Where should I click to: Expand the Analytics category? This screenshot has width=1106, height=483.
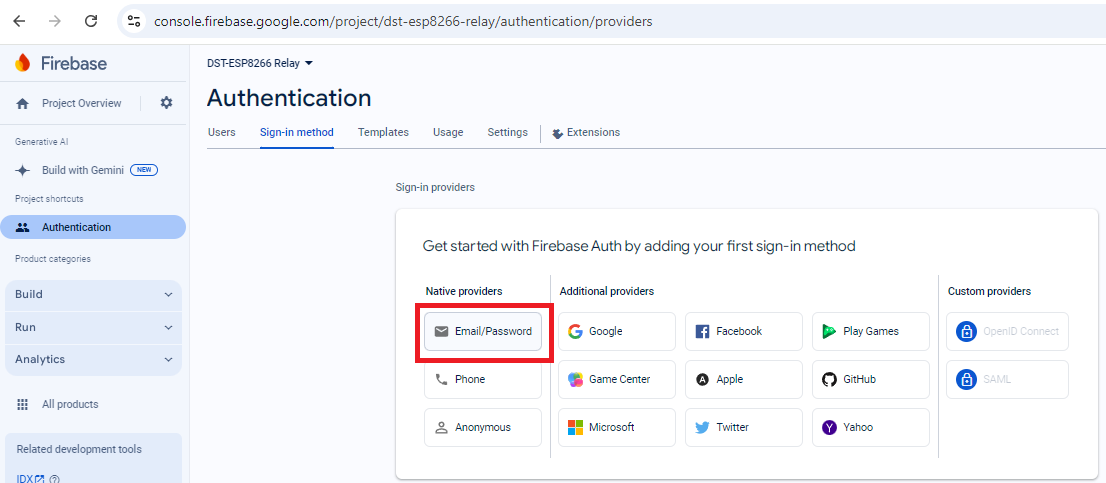[93, 359]
